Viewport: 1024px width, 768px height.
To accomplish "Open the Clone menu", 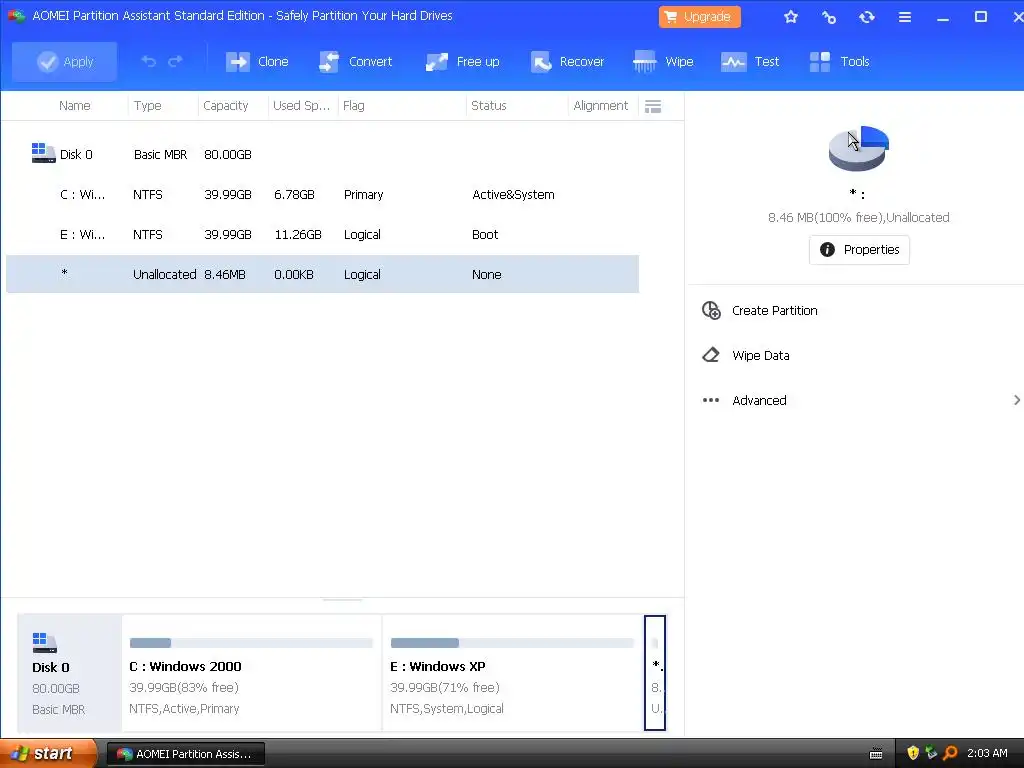I will [x=257, y=61].
